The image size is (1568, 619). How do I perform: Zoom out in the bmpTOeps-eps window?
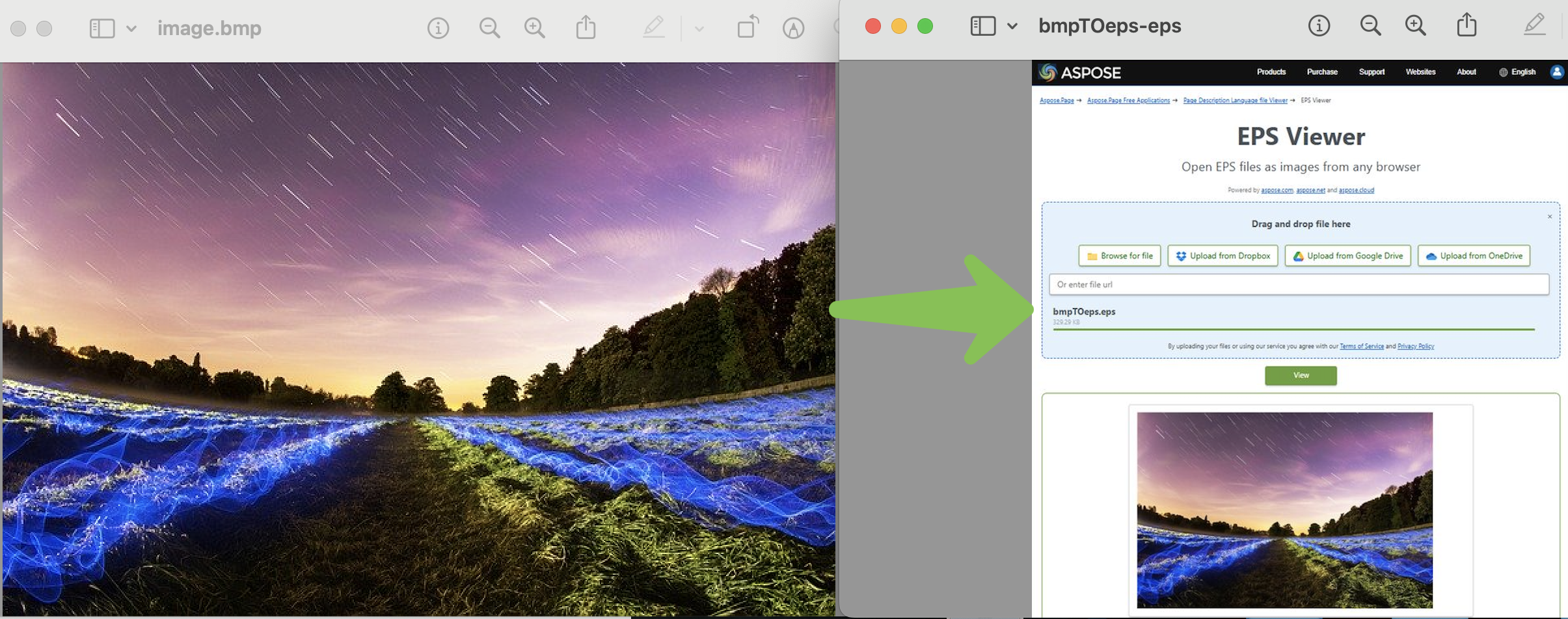point(1370,26)
